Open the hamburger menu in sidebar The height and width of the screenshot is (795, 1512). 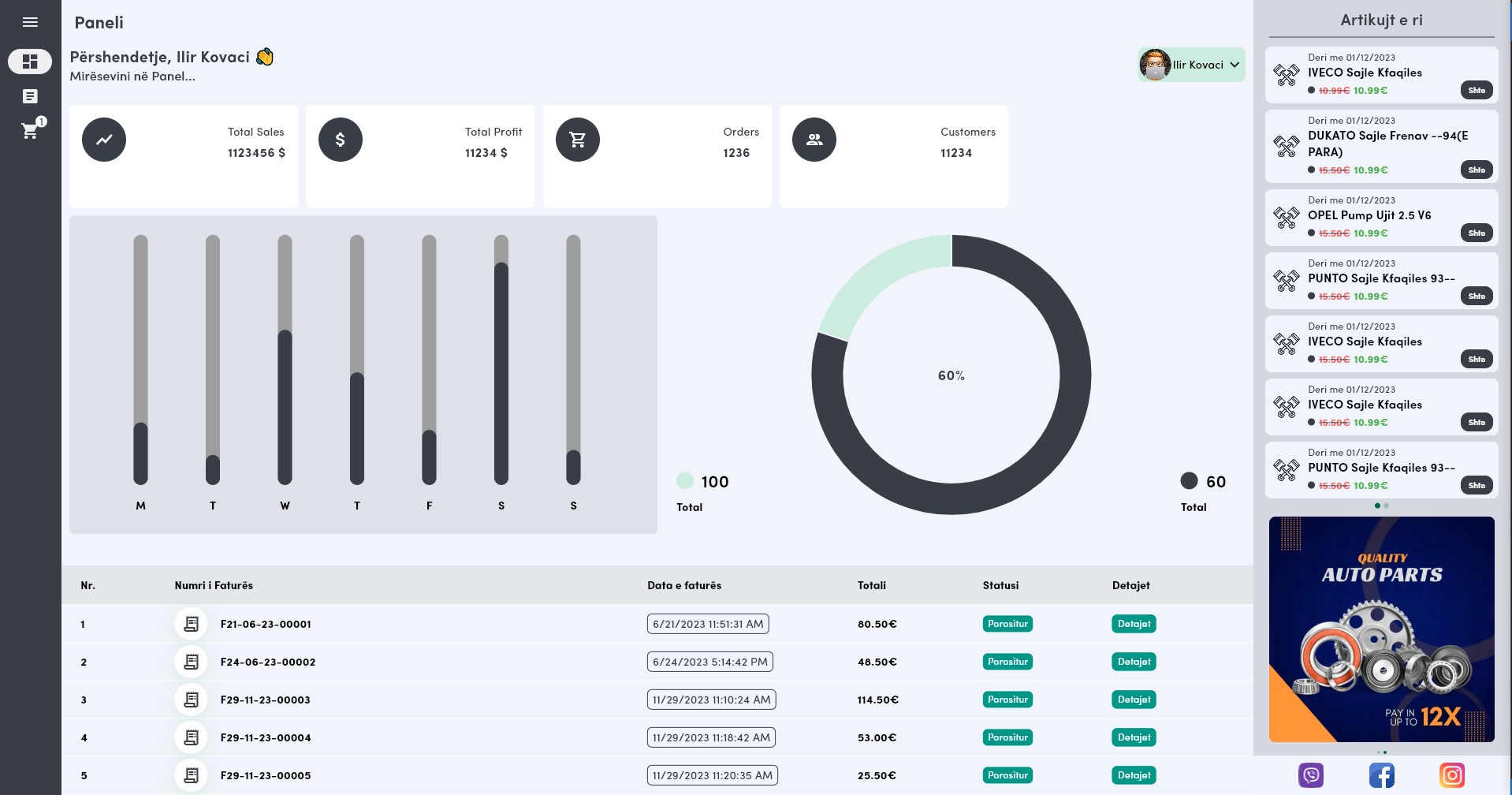(x=30, y=22)
